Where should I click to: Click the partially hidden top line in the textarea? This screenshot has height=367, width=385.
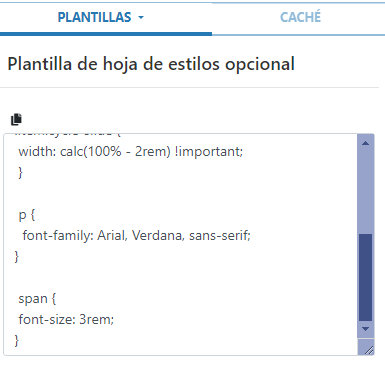pos(68,134)
